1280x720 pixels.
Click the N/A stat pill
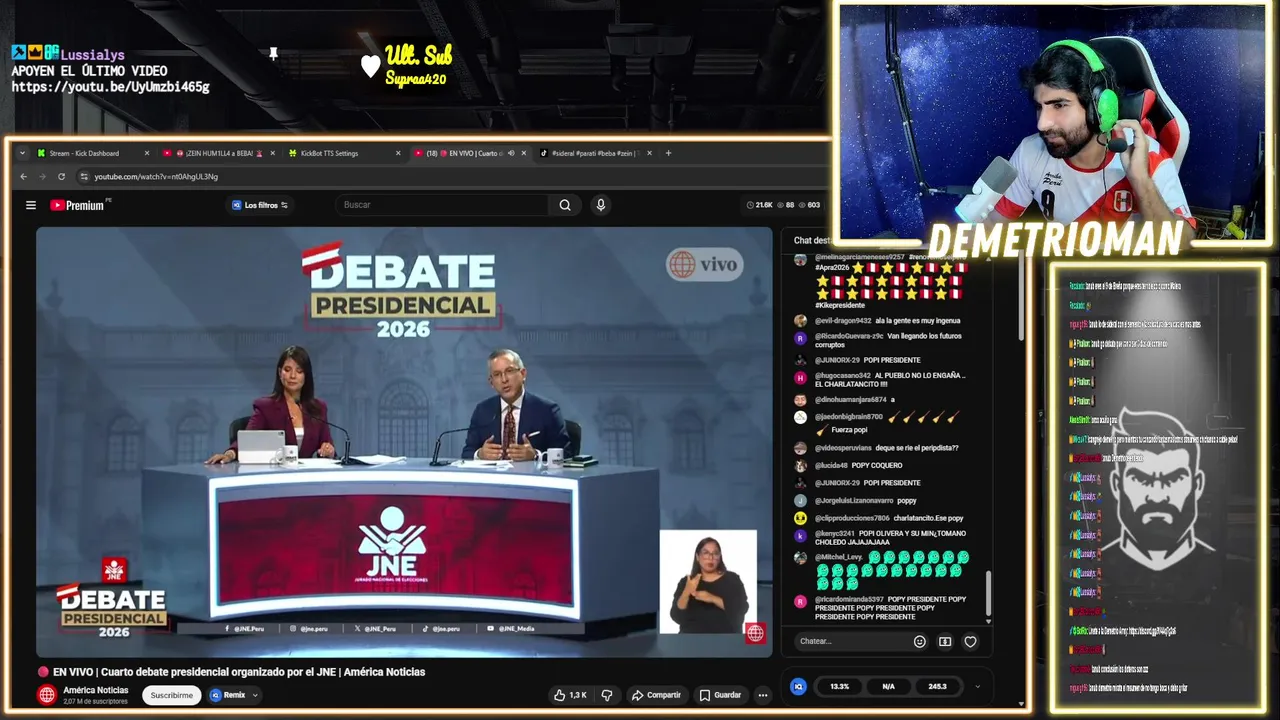coord(888,686)
